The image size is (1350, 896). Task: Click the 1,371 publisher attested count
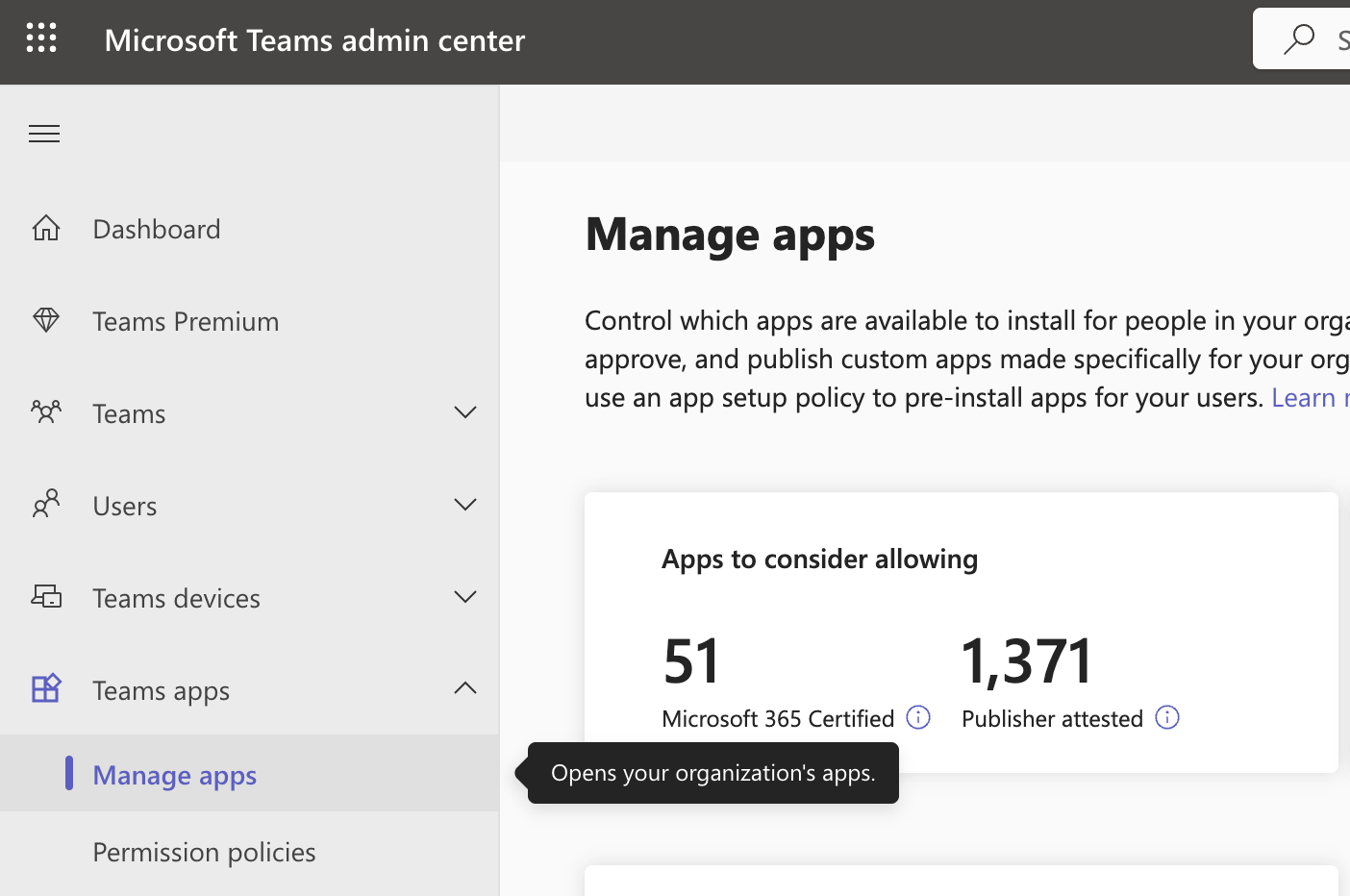click(x=1027, y=660)
